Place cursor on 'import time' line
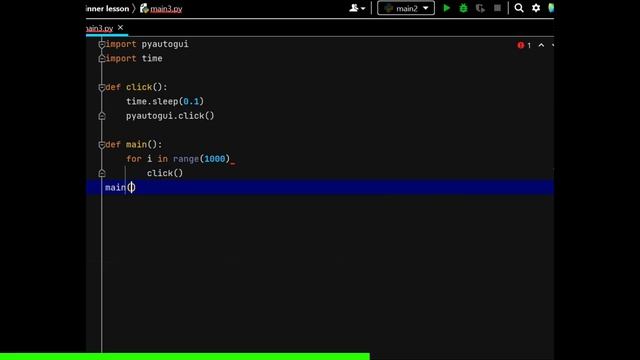The width and height of the screenshot is (640, 360). click(134, 58)
